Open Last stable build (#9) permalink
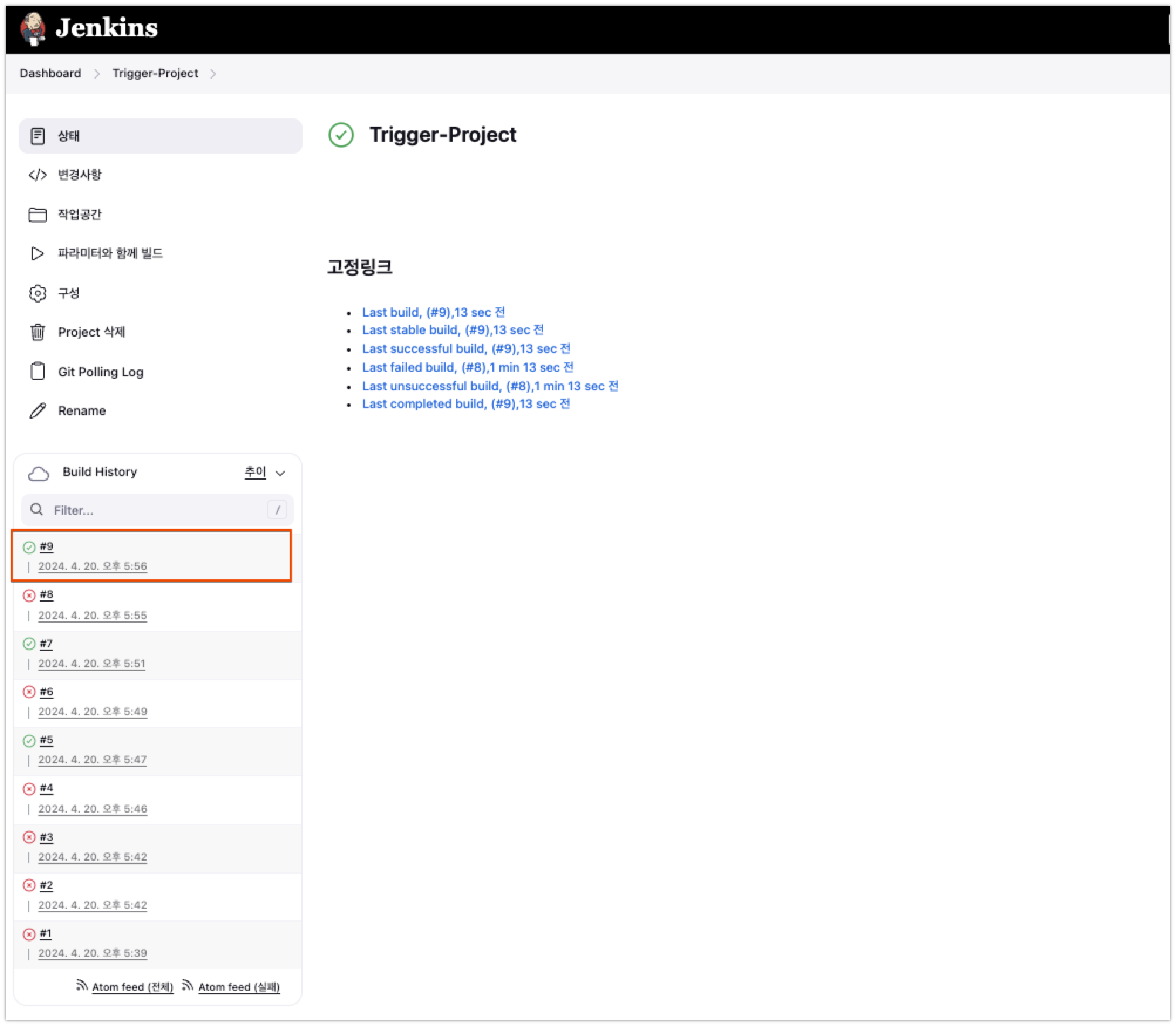This screenshot has height=1026, width=1176. pyautogui.click(x=453, y=330)
